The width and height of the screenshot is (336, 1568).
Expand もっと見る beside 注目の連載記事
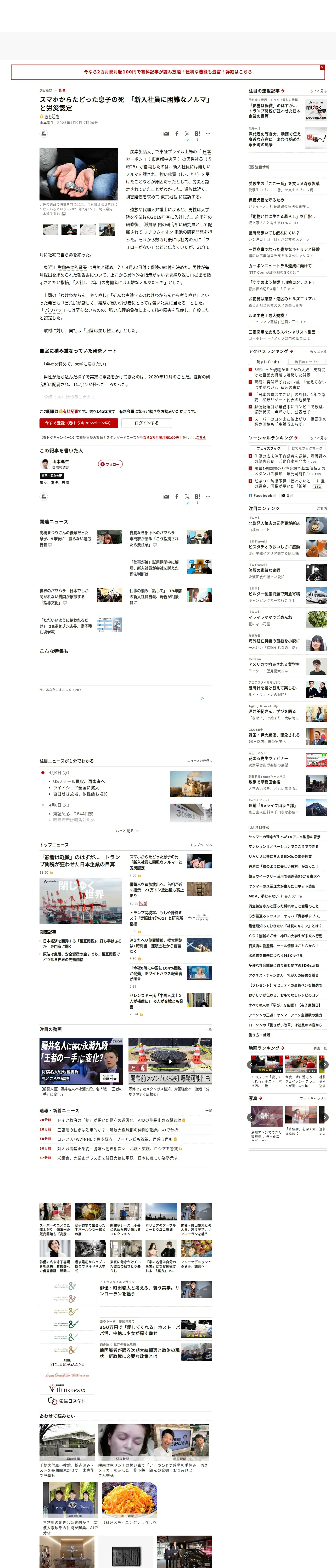[318, 91]
